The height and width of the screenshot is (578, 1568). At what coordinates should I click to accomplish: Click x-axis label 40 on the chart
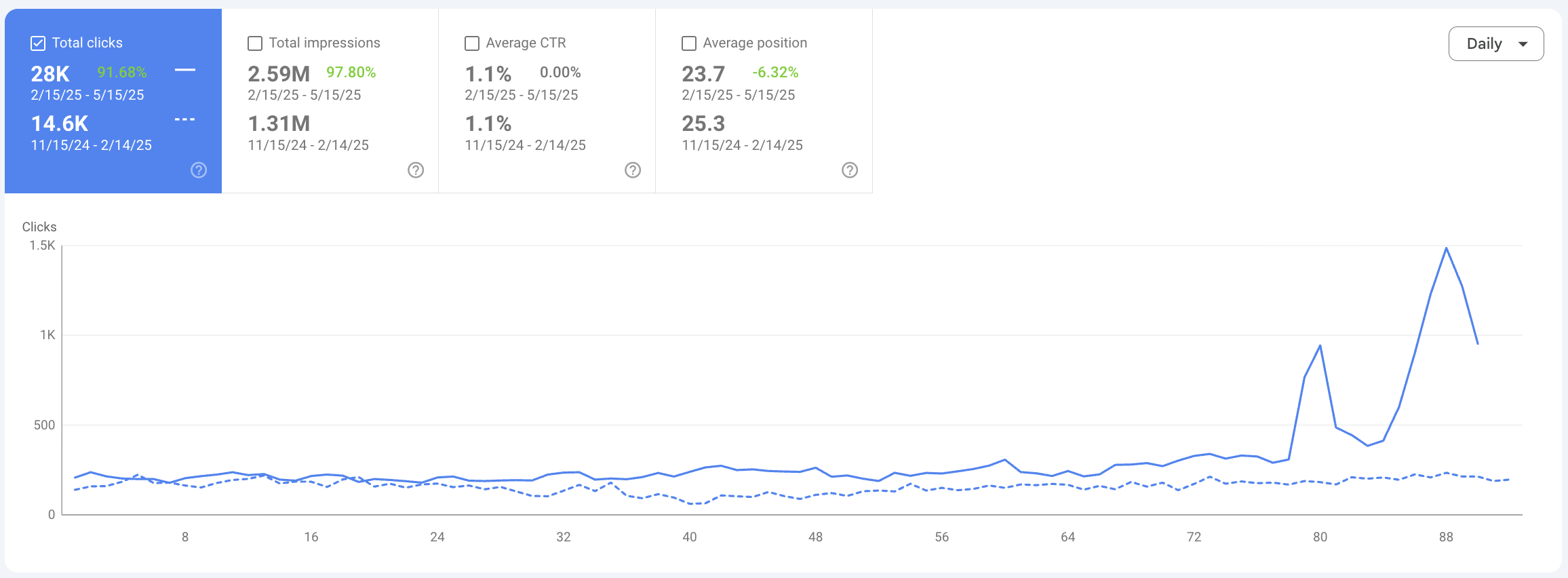690,537
